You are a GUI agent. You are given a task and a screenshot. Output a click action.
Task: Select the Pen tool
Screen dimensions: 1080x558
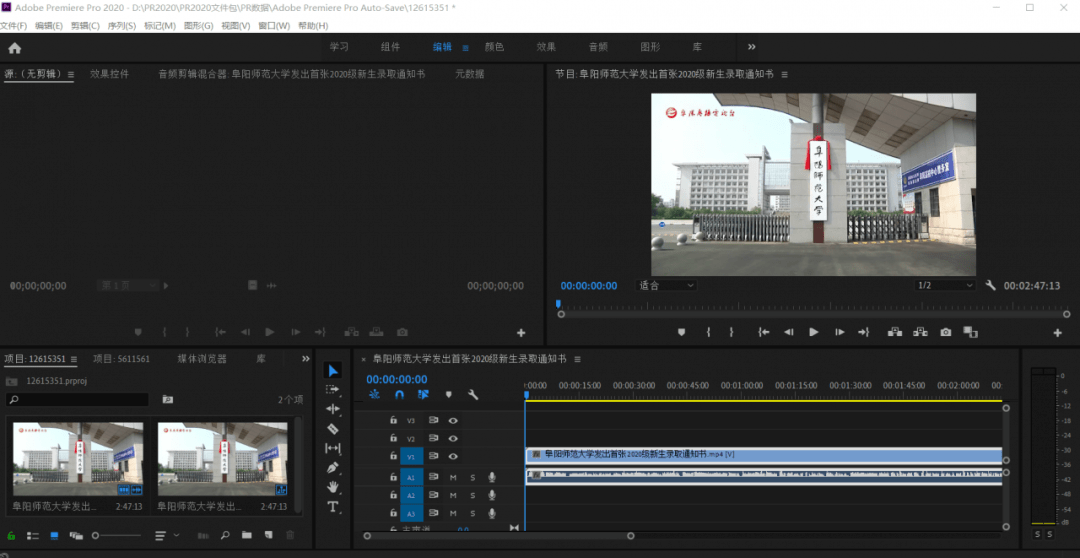pyautogui.click(x=333, y=468)
